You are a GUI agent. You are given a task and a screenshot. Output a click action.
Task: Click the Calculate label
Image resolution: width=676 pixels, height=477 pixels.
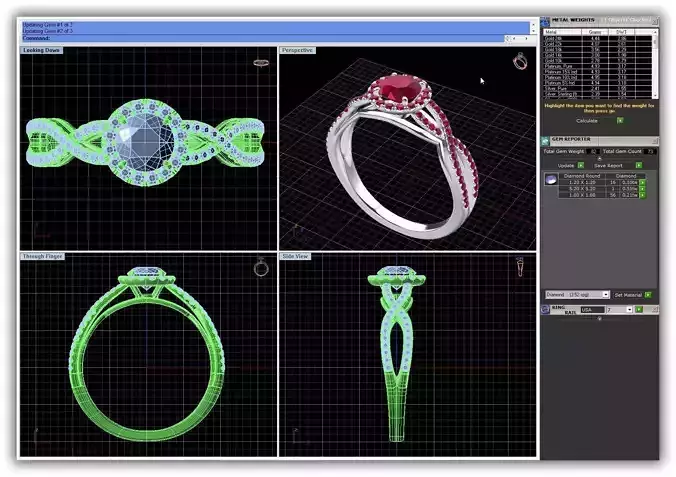[x=587, y=121]
